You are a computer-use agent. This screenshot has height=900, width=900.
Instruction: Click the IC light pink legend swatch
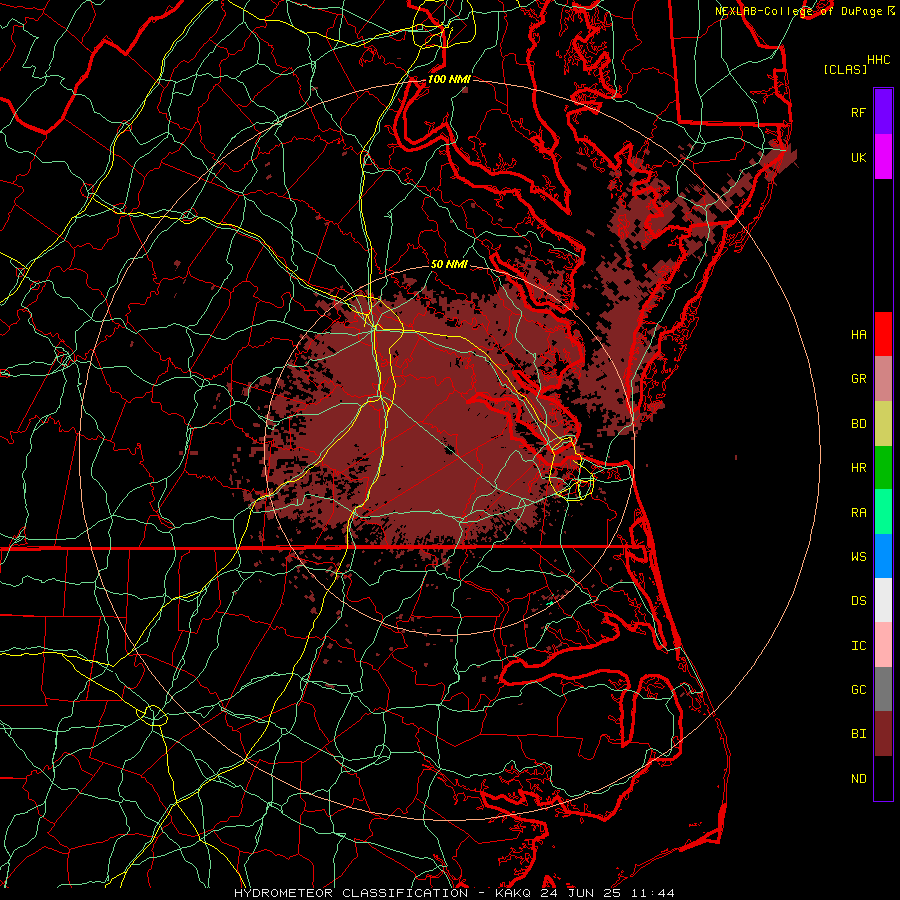click(x=883, y=645)
